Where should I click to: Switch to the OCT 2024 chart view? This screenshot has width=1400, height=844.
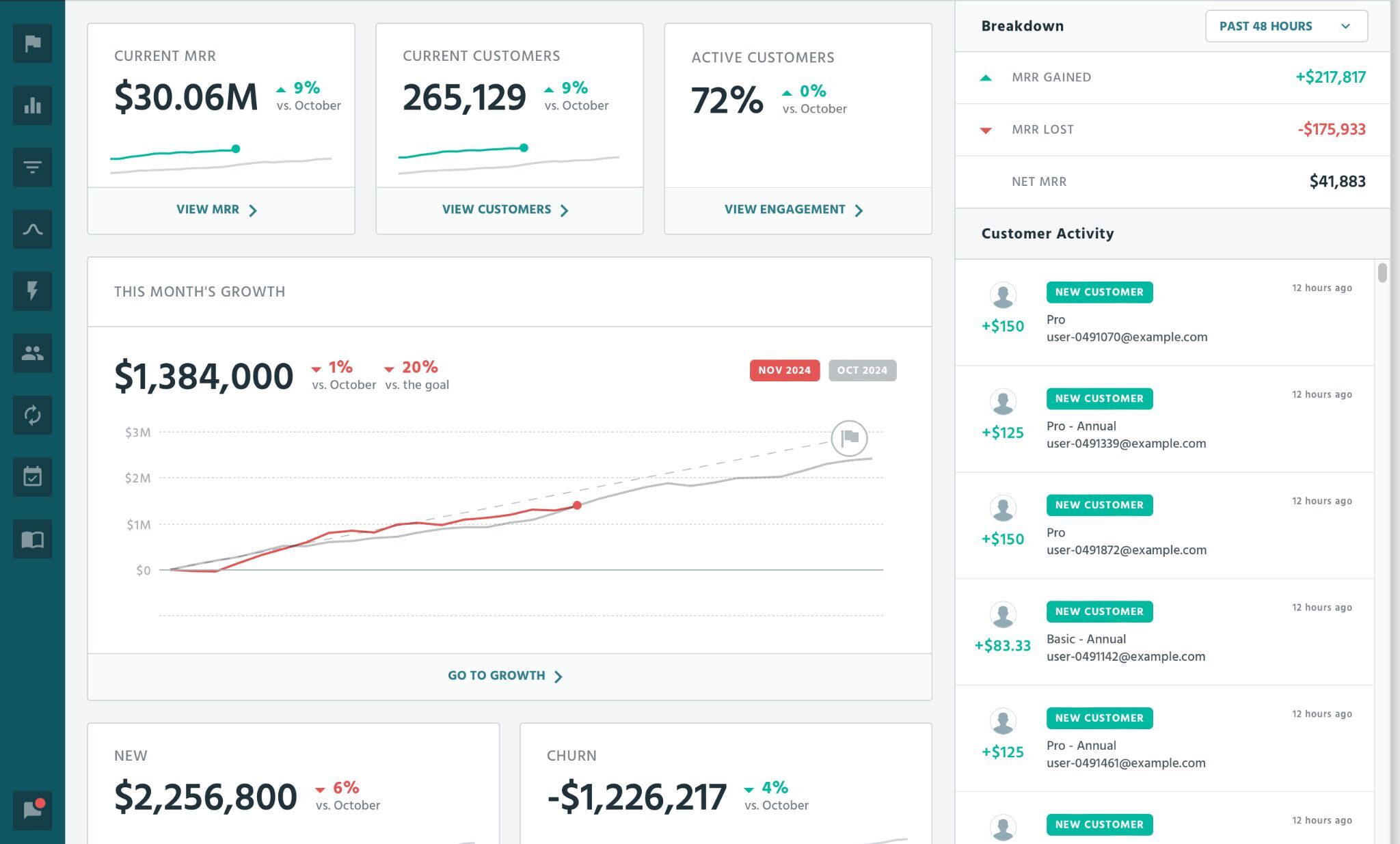coord(863,370)
